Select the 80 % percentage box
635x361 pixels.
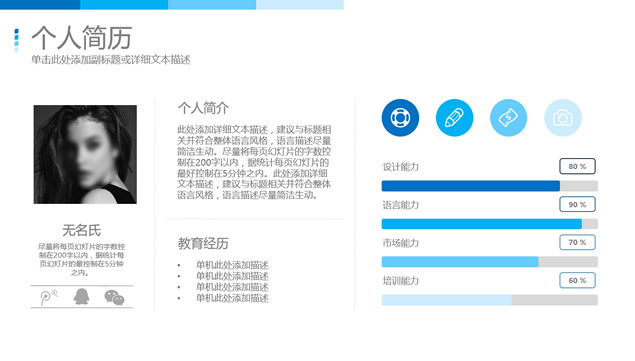(x=577, y=166)
